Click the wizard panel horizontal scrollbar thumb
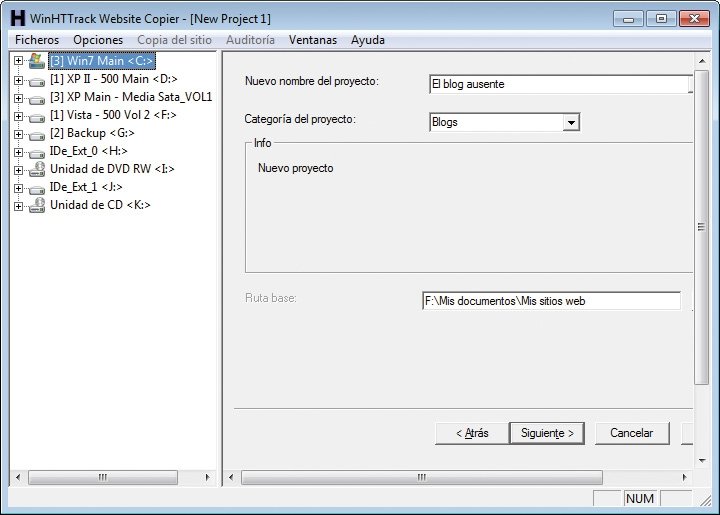This screenshot has width=720, height=515. click(422, 477)
